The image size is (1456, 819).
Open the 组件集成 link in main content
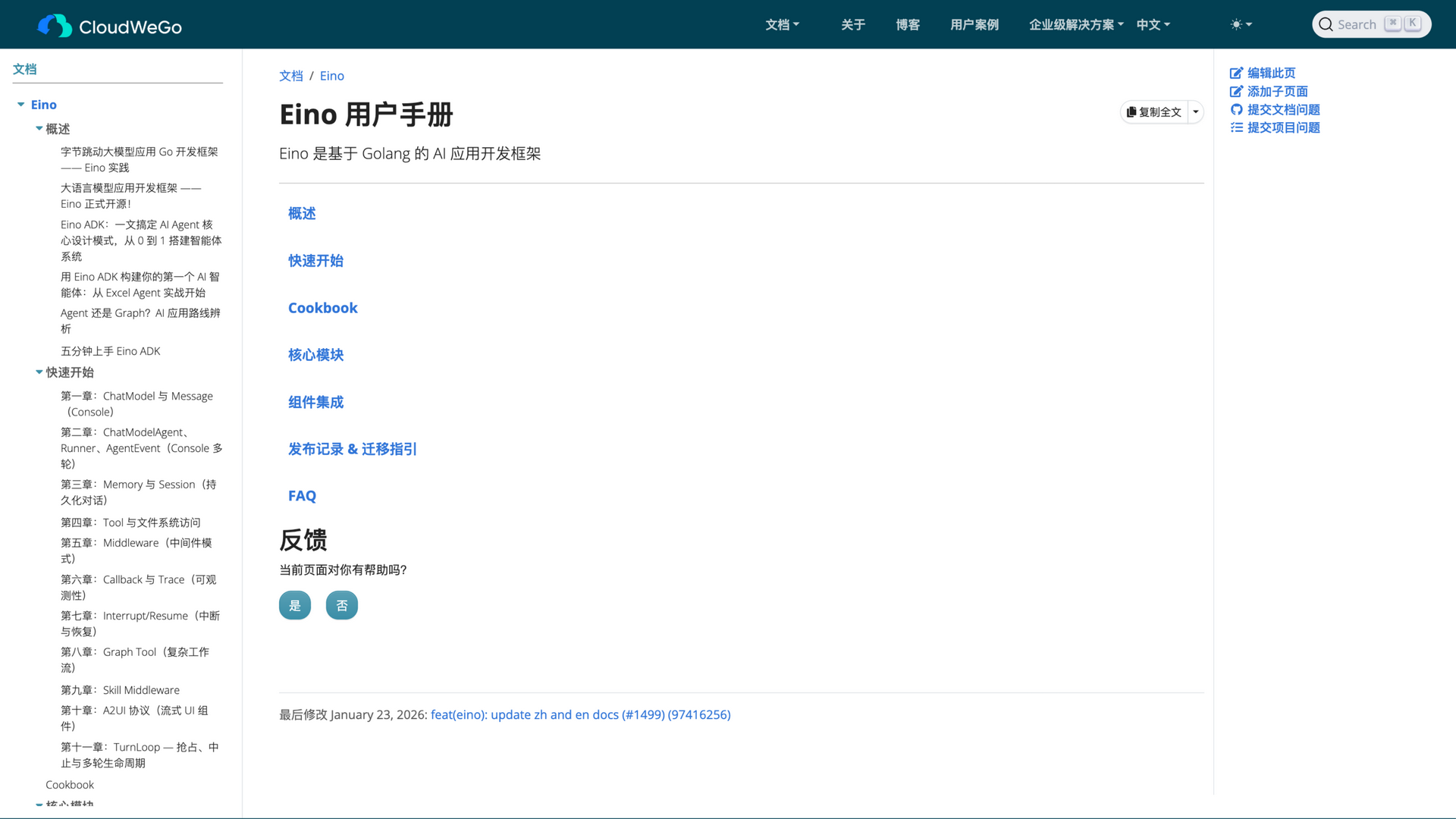315,402
